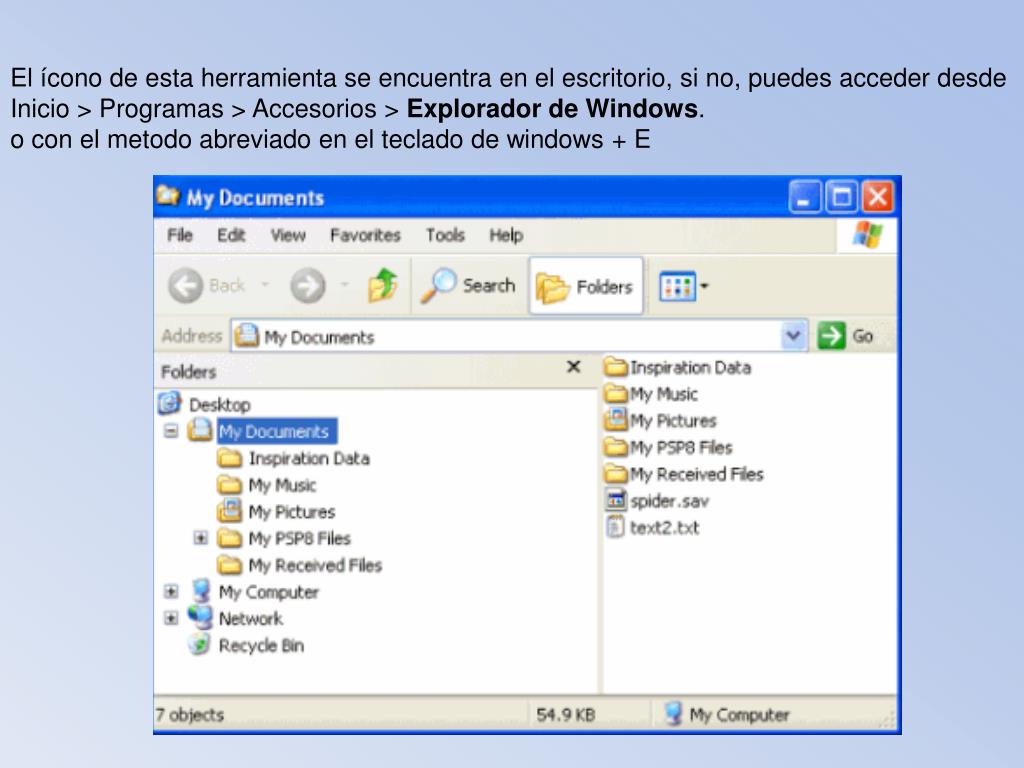1024x768 pixels.
Task: Click My Documents folder icon in tree
Action: [200, 430]
